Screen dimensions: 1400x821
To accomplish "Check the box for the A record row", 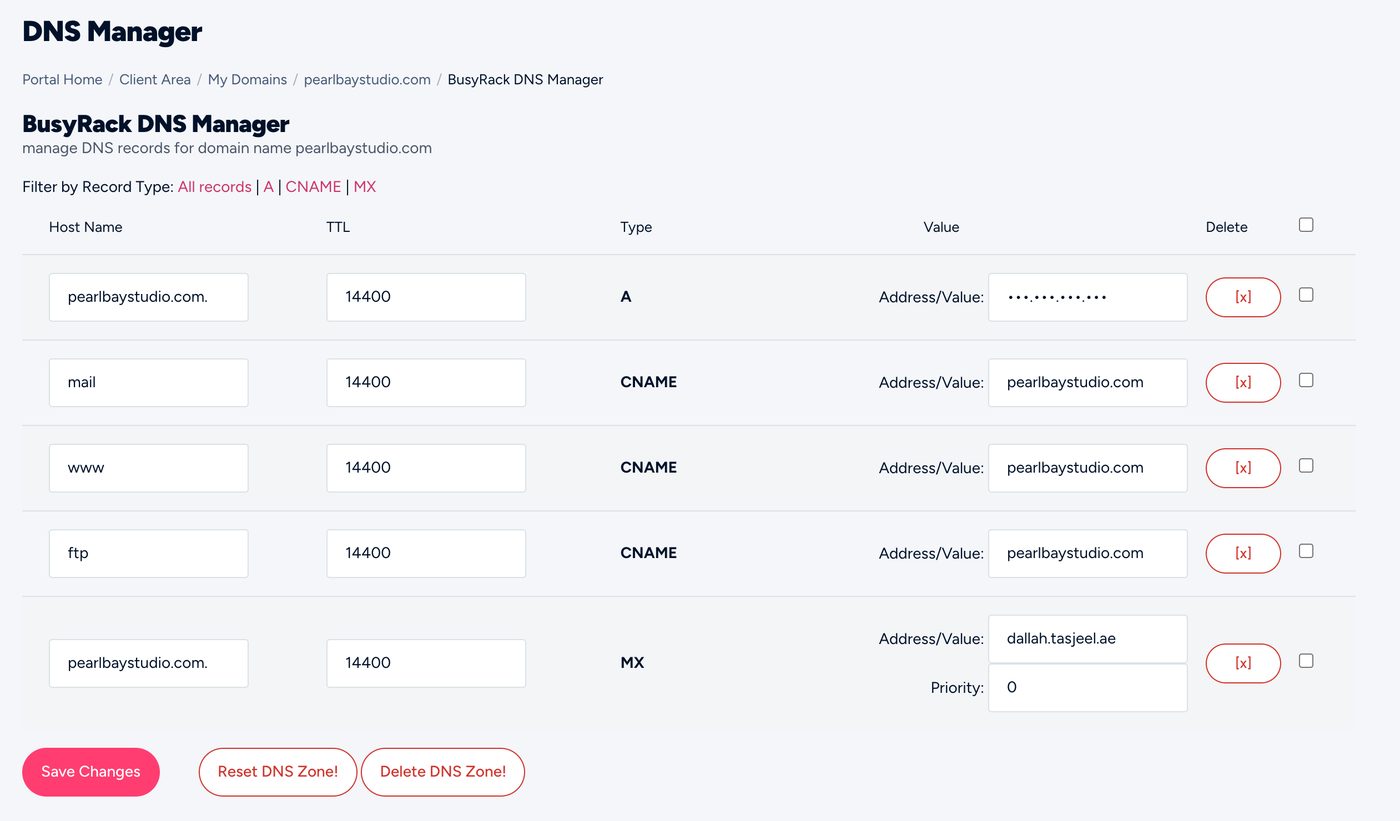I will coord(1306,295).
